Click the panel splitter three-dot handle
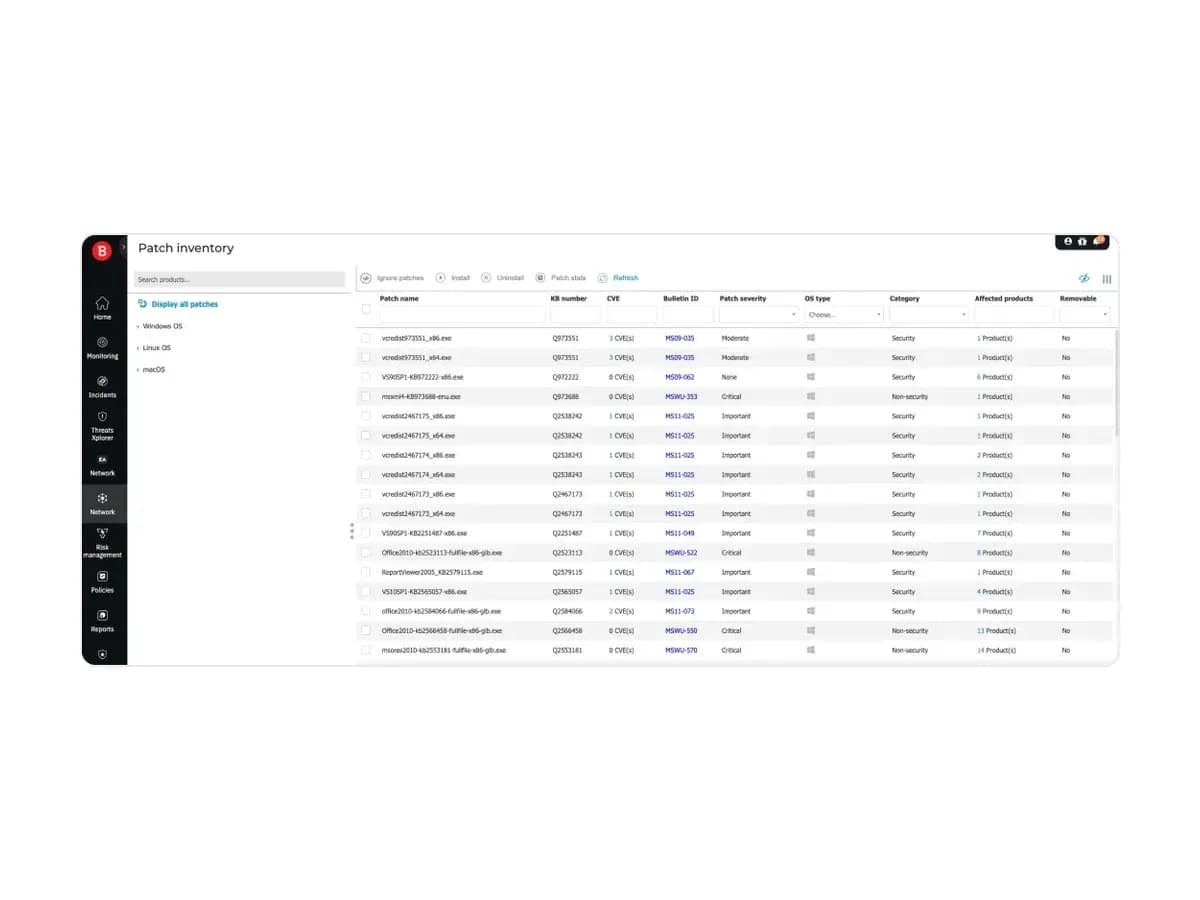The image size is (1200, 900). 352,531
